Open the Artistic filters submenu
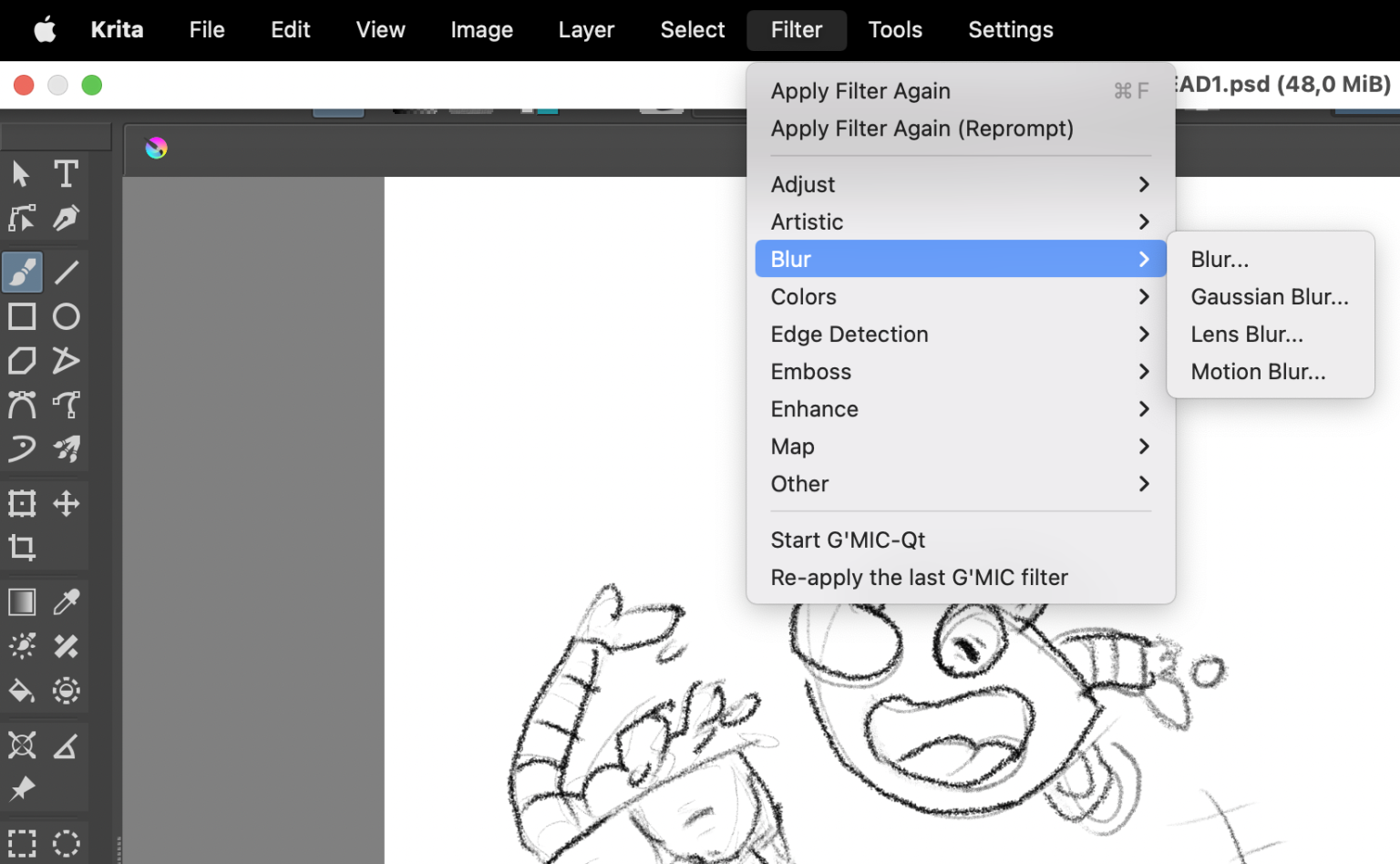This screenshot has width=1400, height=864. (957, 221)
